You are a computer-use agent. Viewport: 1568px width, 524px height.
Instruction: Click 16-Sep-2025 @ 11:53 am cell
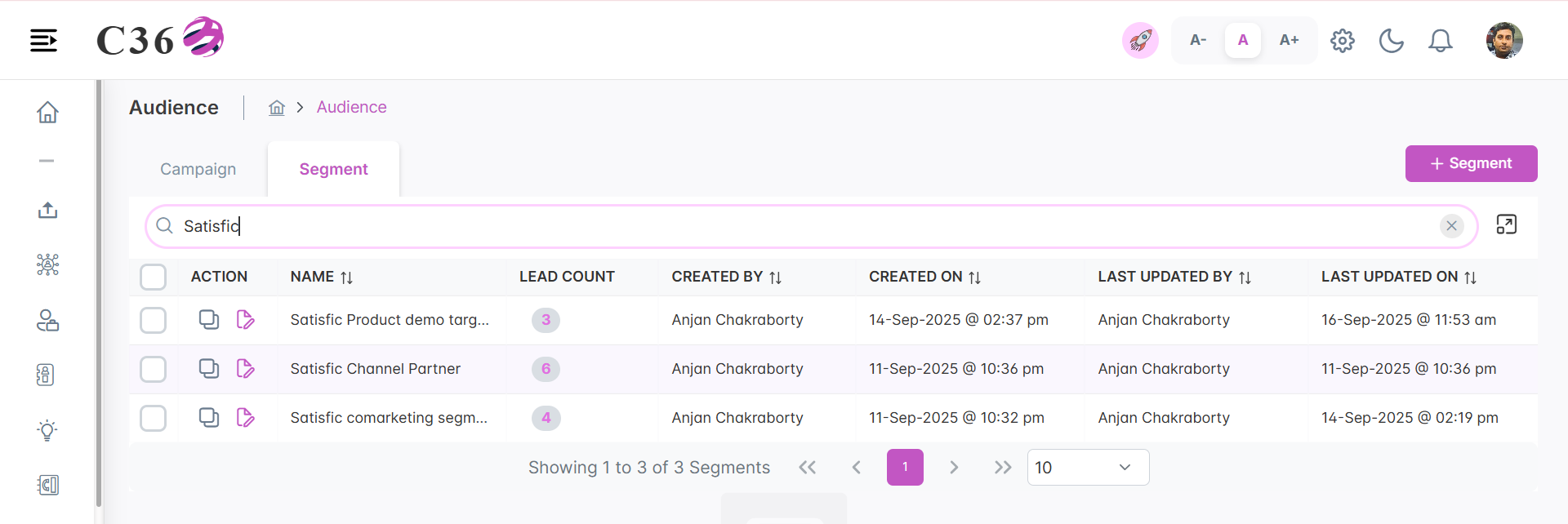pyautogui.click(x=1409, y=320)
